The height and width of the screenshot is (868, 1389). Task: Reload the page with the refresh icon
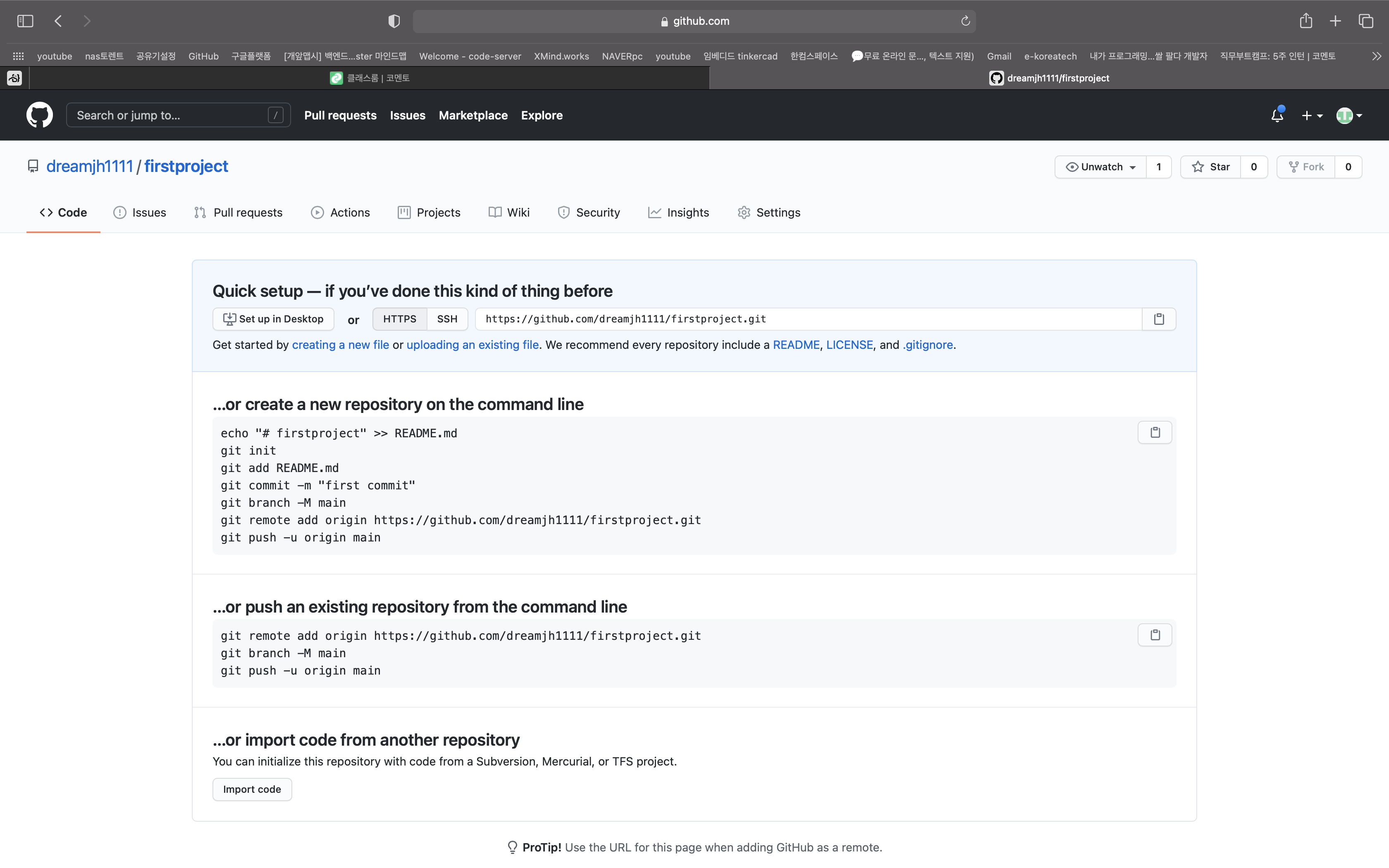coord(965,21)
